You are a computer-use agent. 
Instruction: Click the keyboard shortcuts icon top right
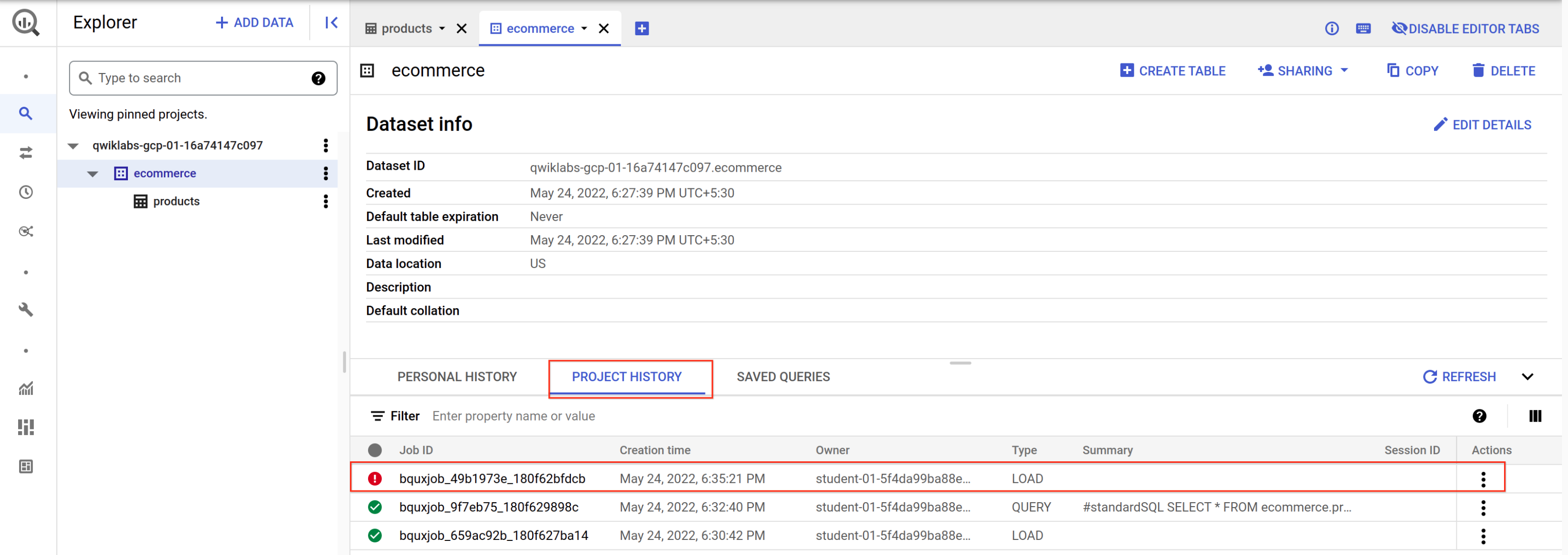(1364, 28)
